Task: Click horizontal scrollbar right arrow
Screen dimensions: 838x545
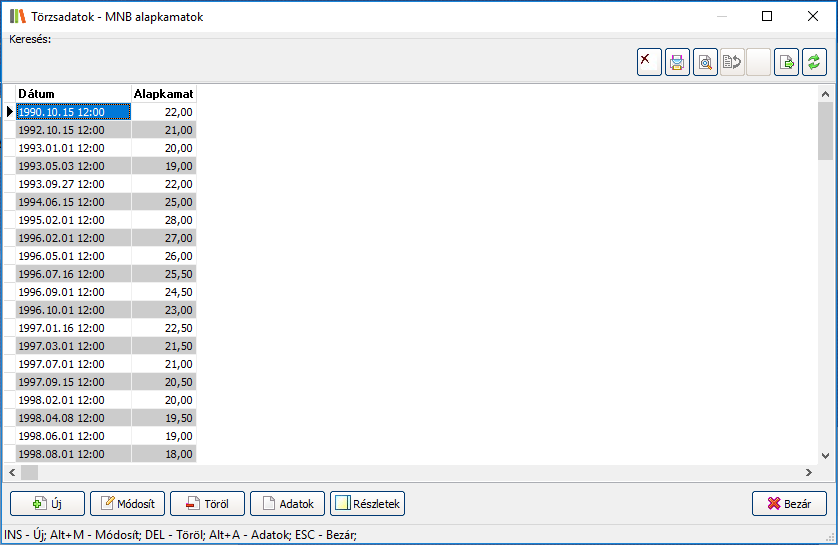Action: click(809, 472)
